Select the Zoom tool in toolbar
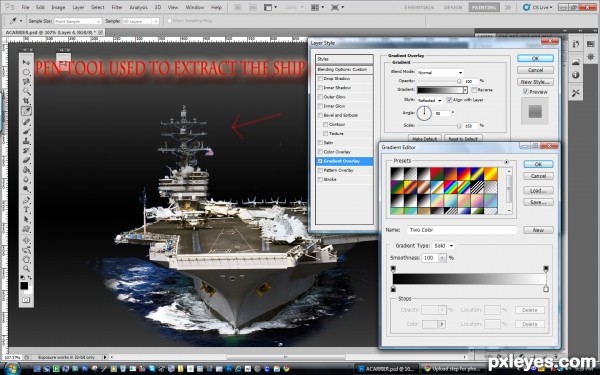 tap(26, 269)
